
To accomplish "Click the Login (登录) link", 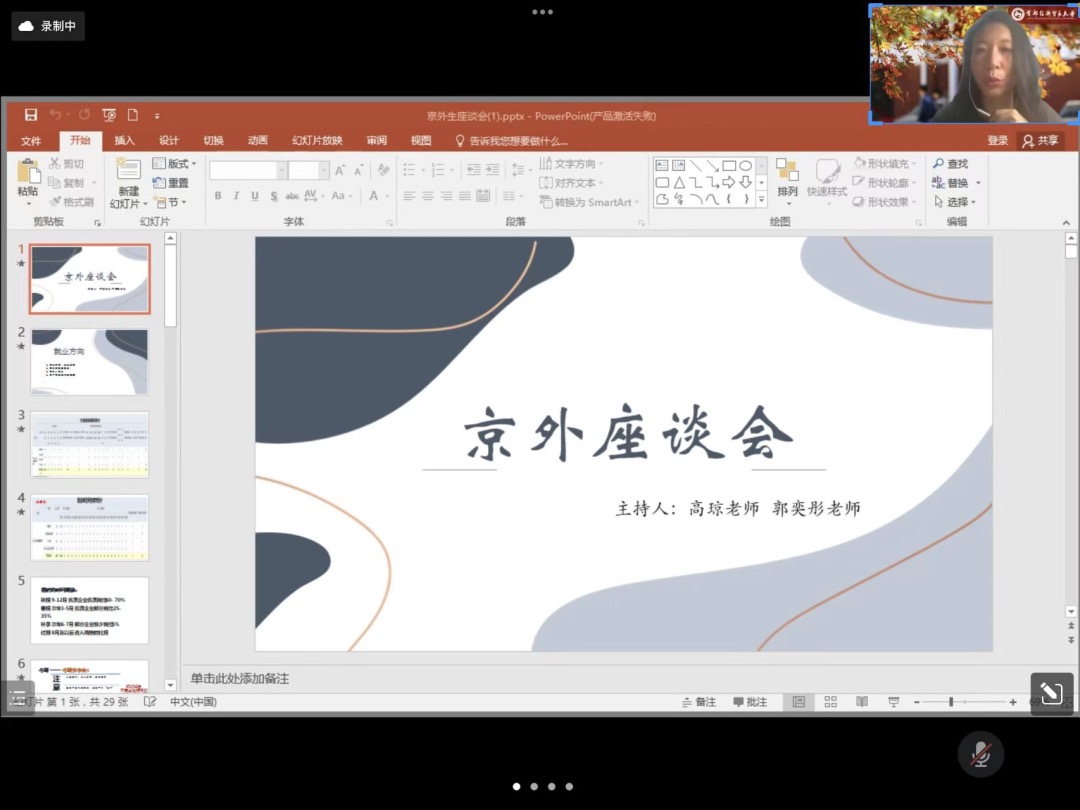I will [x=997, y=141].
